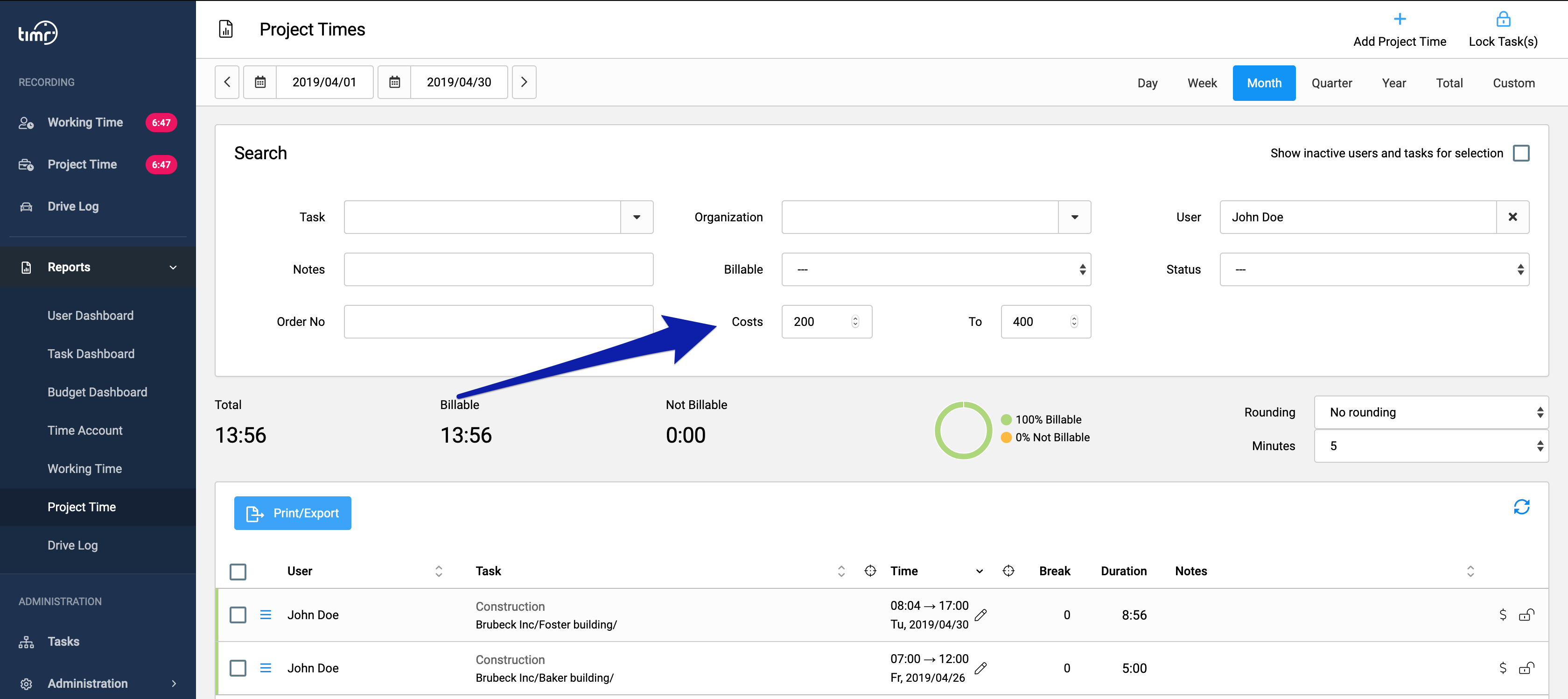
Task: Lock the Foster building entry
Action: click(x=1526, y=615)
